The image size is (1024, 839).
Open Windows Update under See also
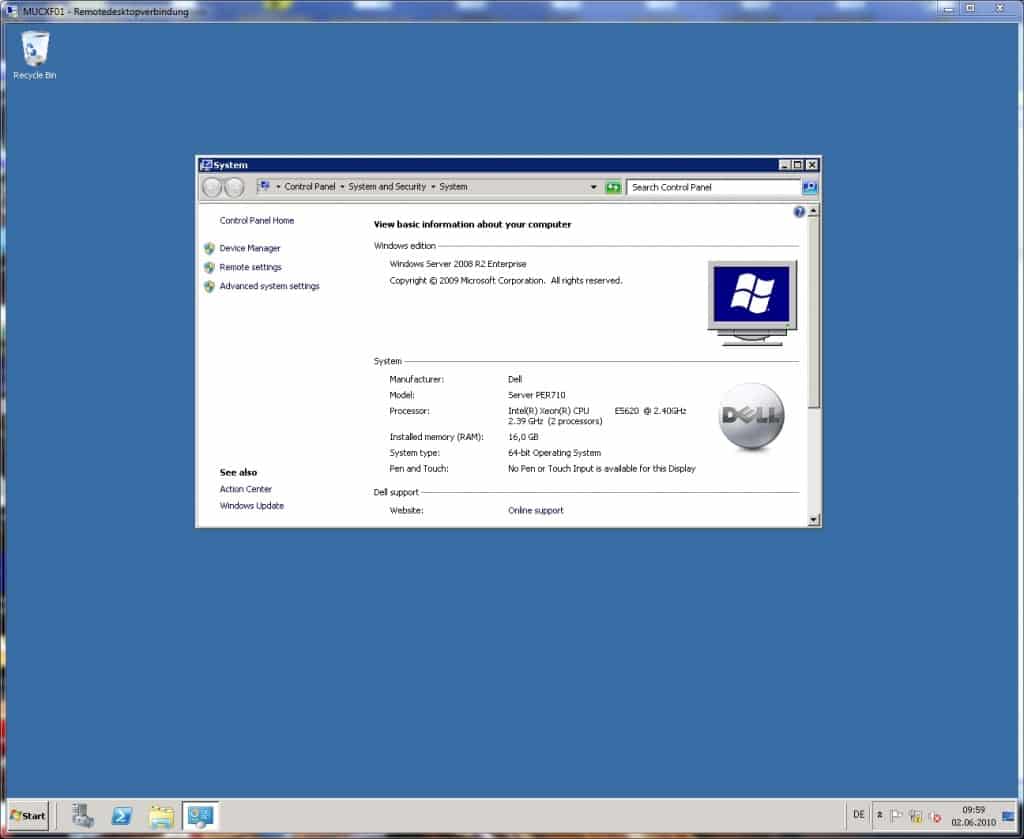point(251,506)
